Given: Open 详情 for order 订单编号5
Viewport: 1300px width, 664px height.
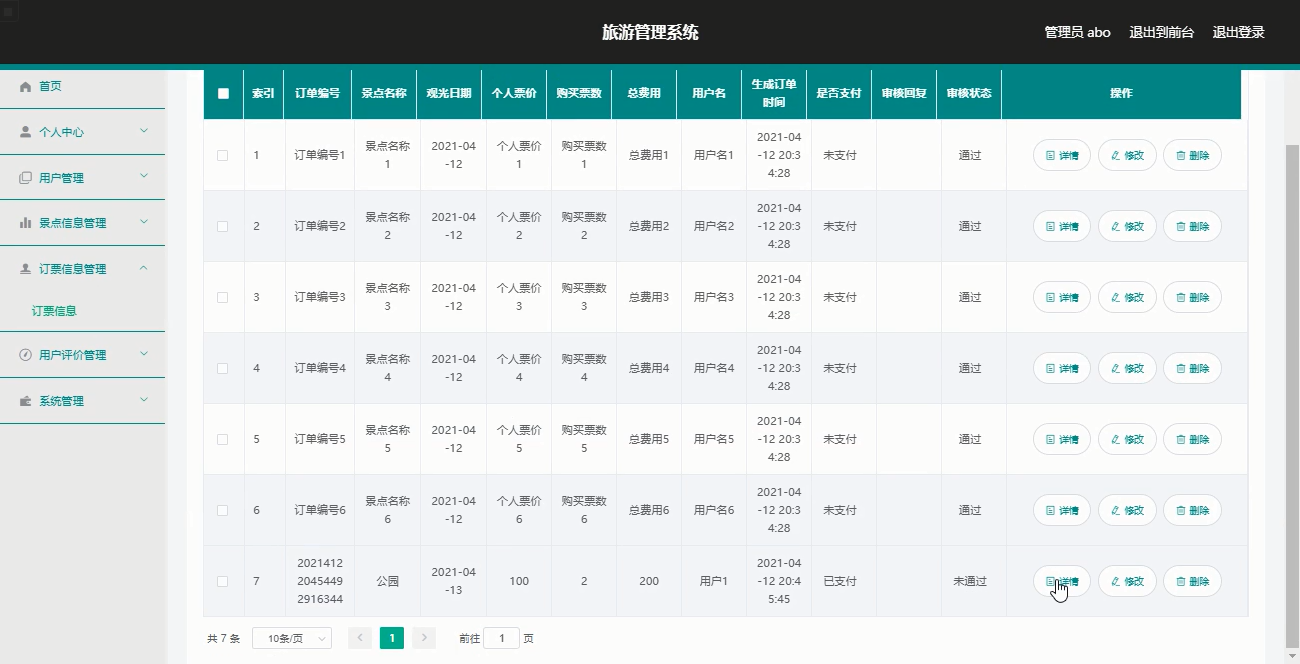Looking at the screenshot, I should point(1062,439).
